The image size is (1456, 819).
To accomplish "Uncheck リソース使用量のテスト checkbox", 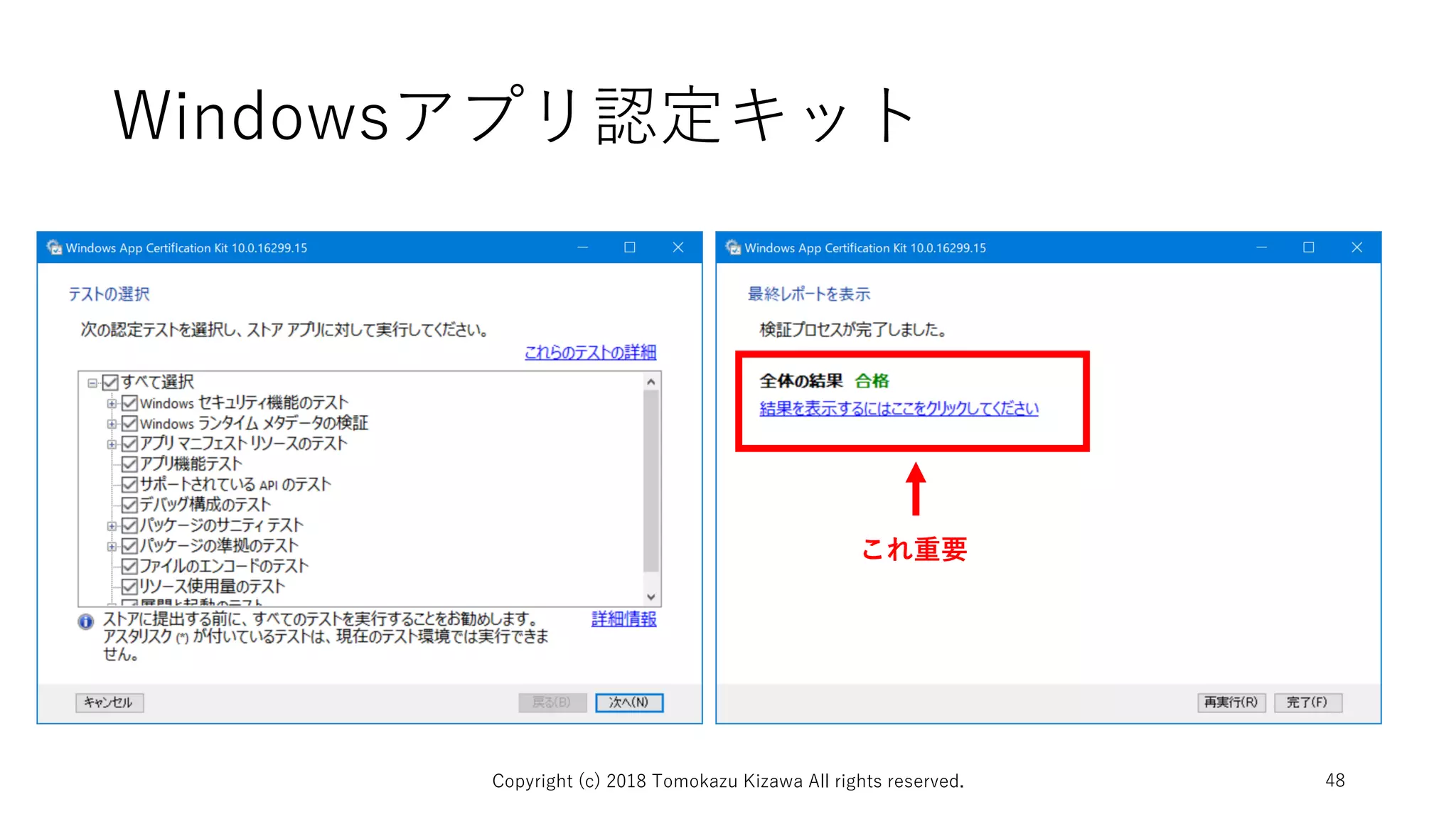I will point(129,587).
